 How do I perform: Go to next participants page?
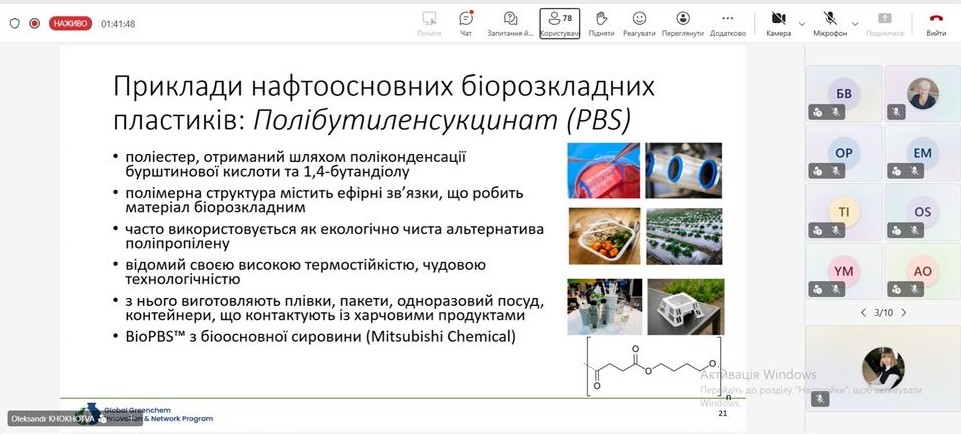pyautogui.click(x=904, y=313)
